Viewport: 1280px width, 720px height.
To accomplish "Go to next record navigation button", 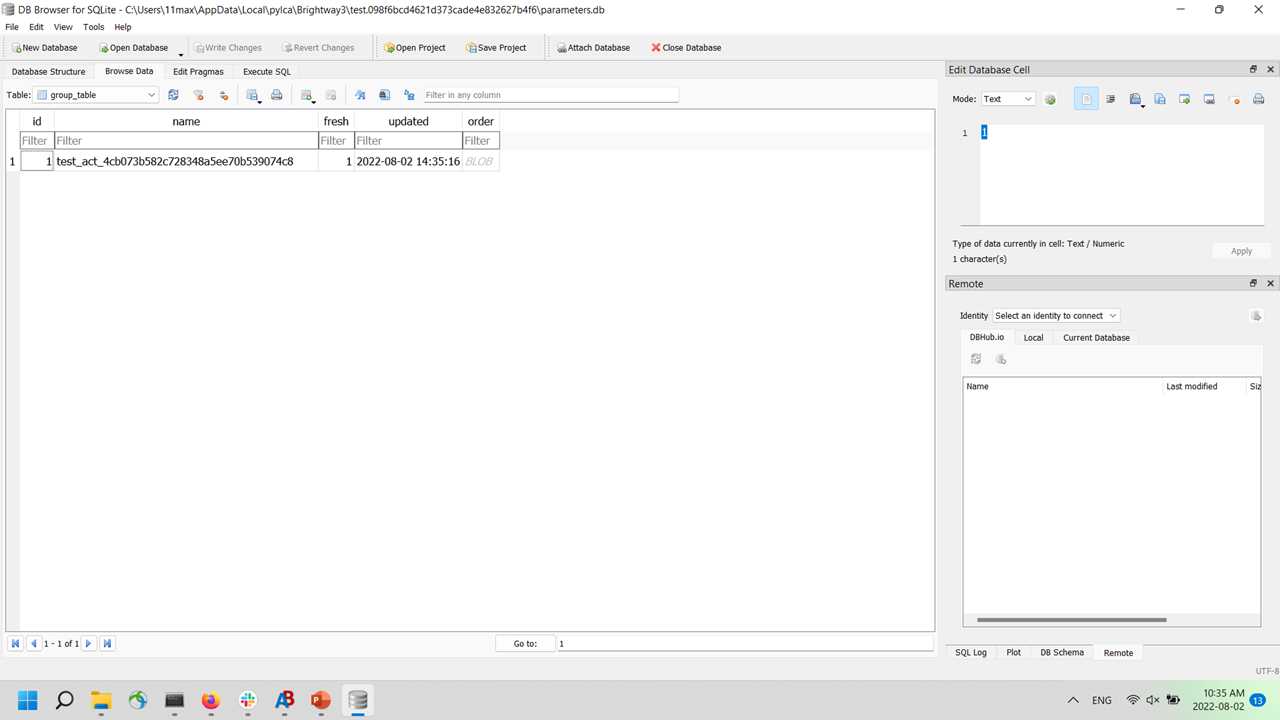I will (x=89, y=644).
